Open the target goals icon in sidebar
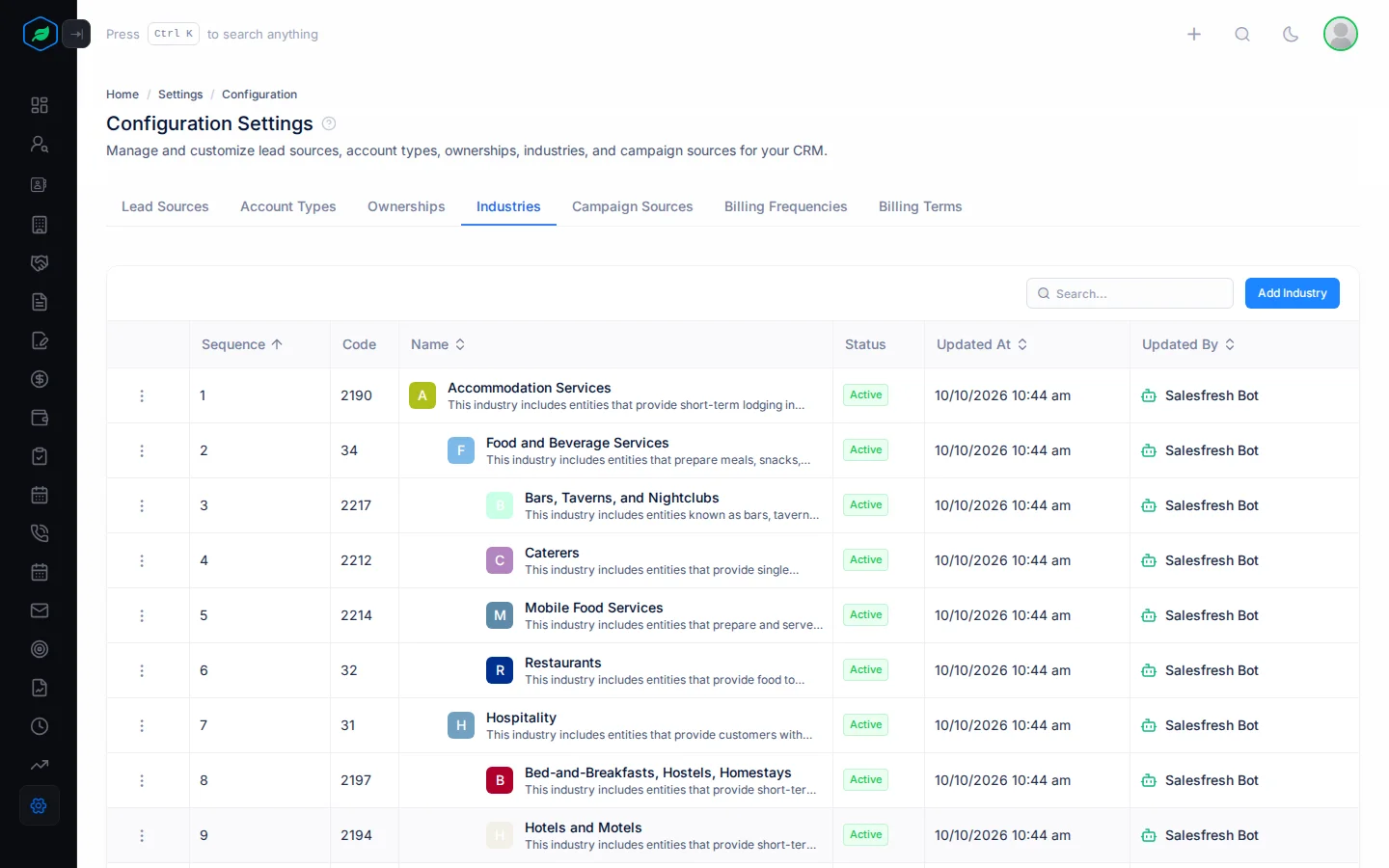The height and width of the screenshot is (868, 1389). 40,649
